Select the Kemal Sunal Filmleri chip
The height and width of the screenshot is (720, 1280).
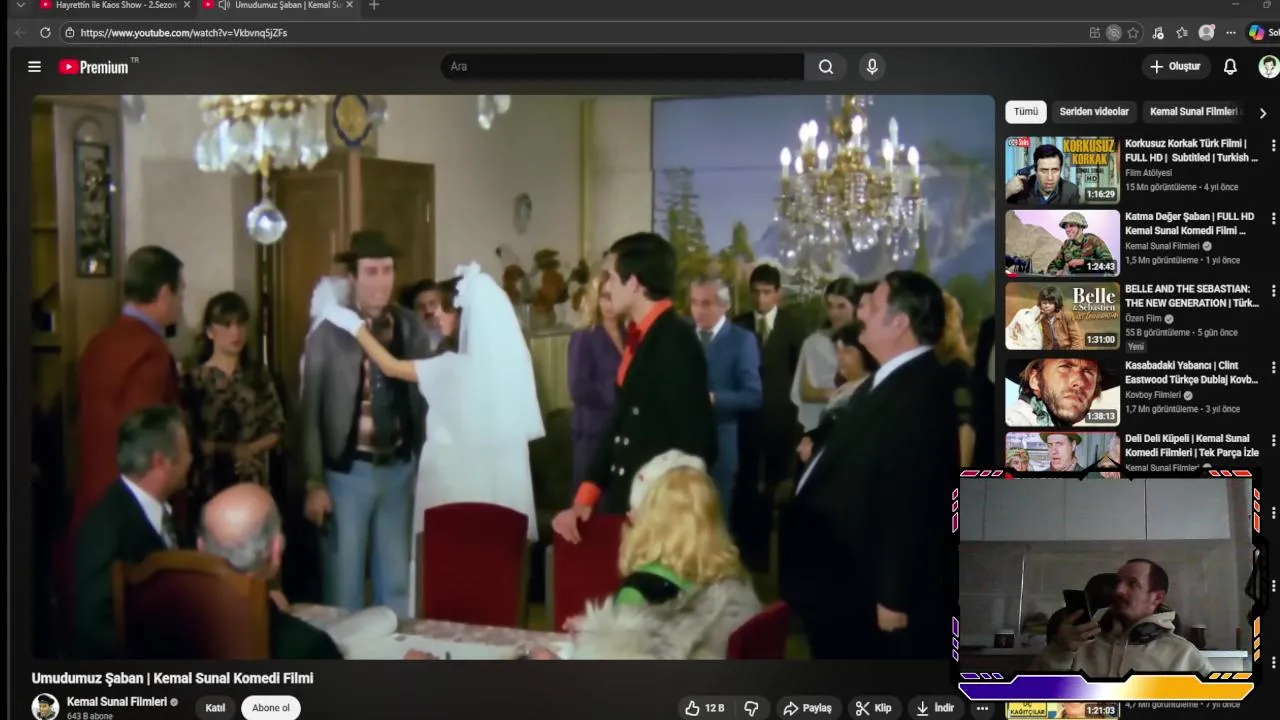1194,112
